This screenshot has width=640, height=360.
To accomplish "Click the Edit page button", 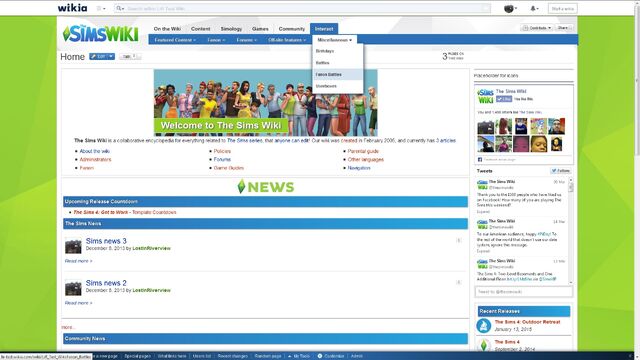I will pyautogui.click(x=98, y=56).
